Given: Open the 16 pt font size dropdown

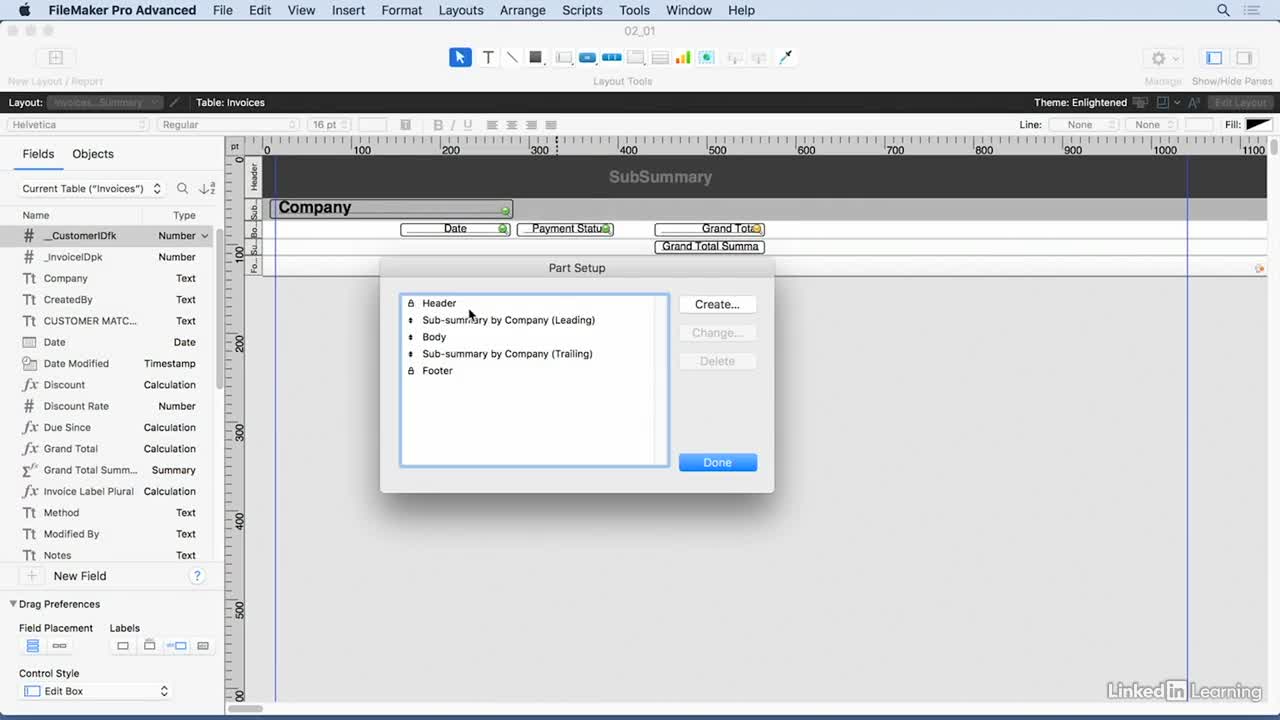Looking at the screenshot, I should pyautogui.click(x=331, y=125).
